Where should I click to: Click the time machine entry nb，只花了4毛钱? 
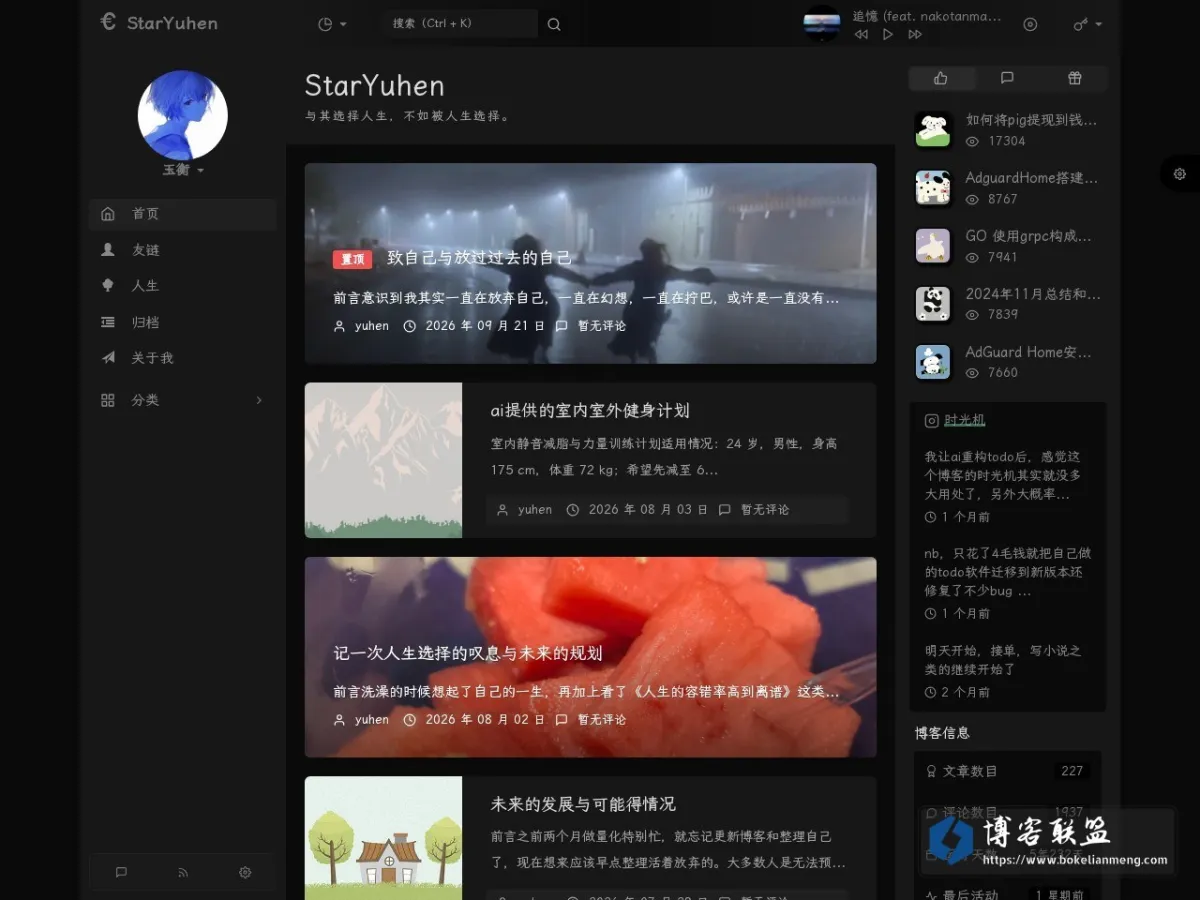pos(1008,572)
